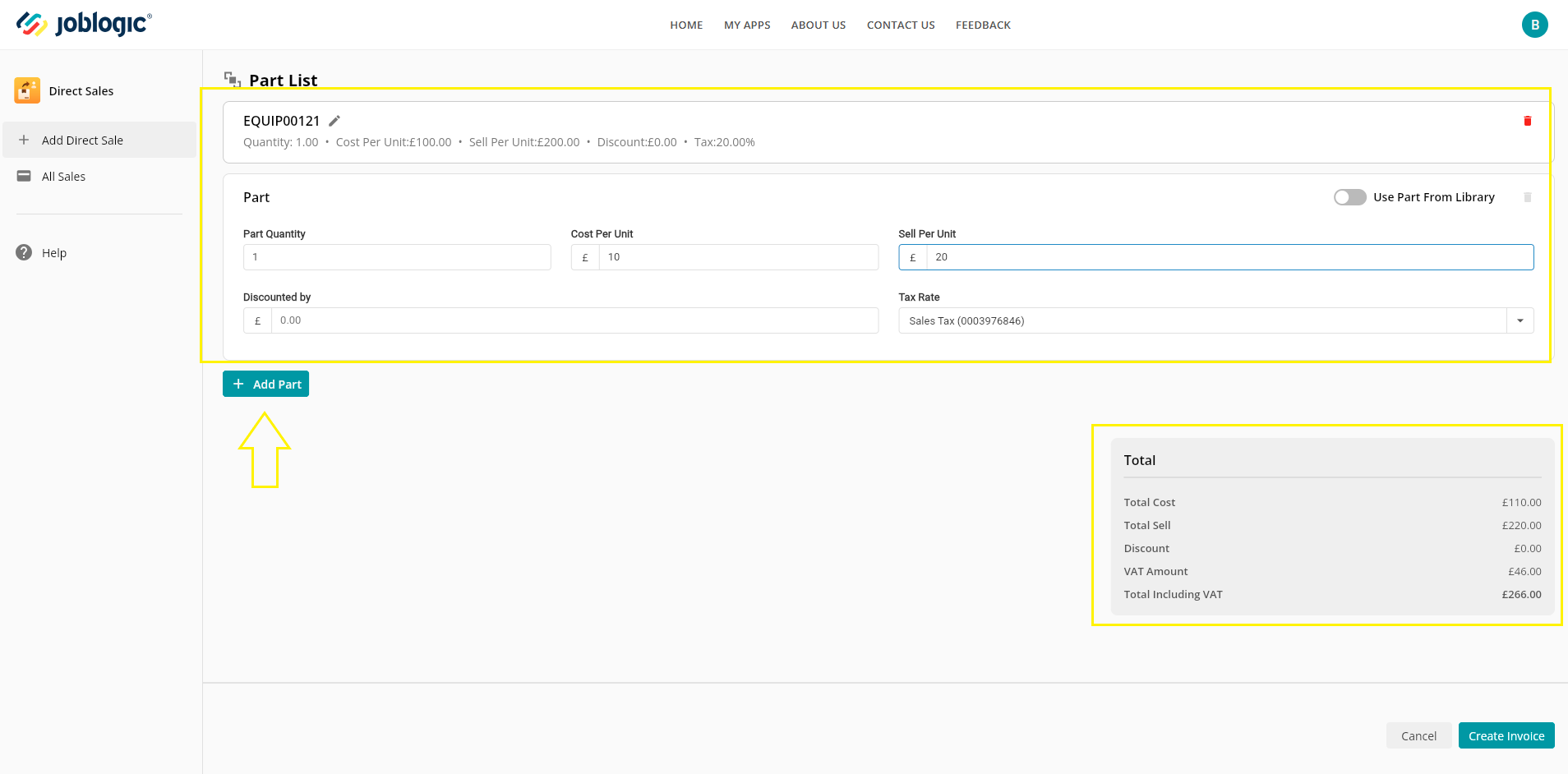The image size is (1568, 774).
Task: Open MY APPS in top navigation
Action: pyautogui.click(x=747, y=25)
